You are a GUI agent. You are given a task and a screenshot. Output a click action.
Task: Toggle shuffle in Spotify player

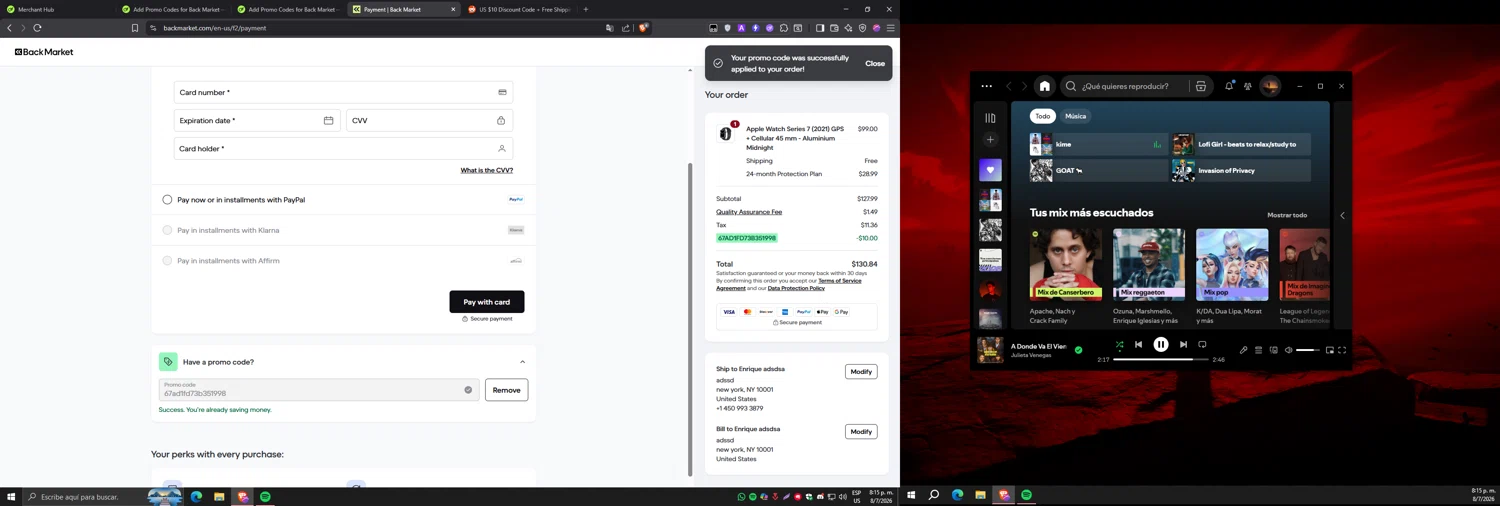(x=1119, y=345)
